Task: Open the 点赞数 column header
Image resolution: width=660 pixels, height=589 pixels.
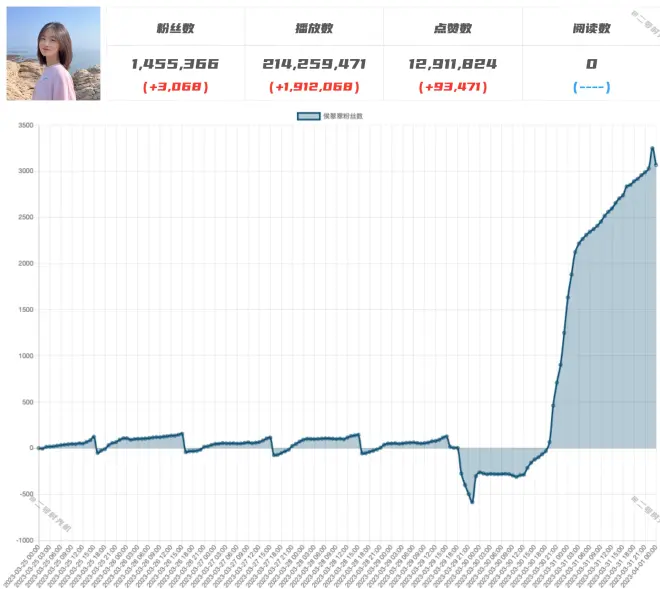Action: tap(453, 28)
